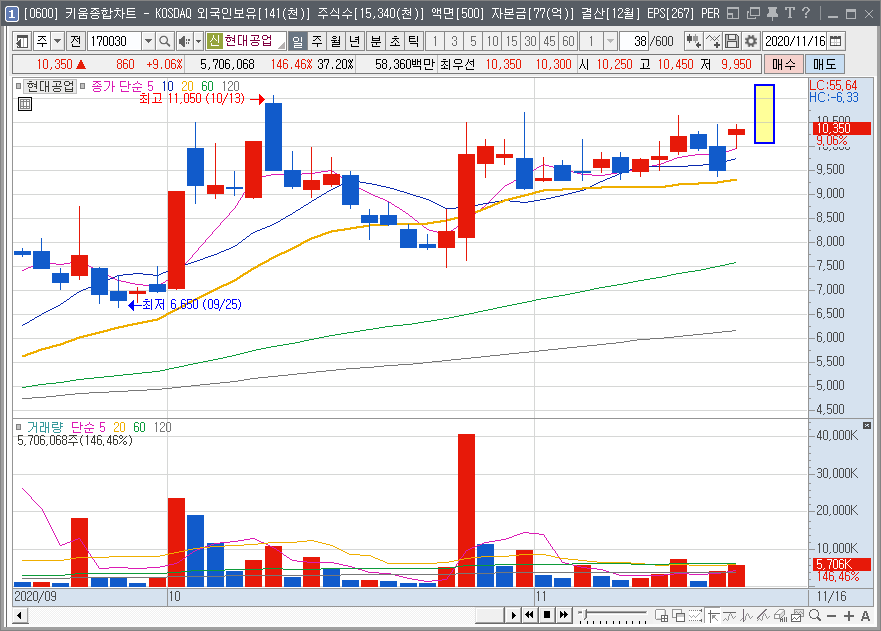The height and width of the screenshot is (631, 881).
Task: Select interval button 30
Action: click(530, 41)
